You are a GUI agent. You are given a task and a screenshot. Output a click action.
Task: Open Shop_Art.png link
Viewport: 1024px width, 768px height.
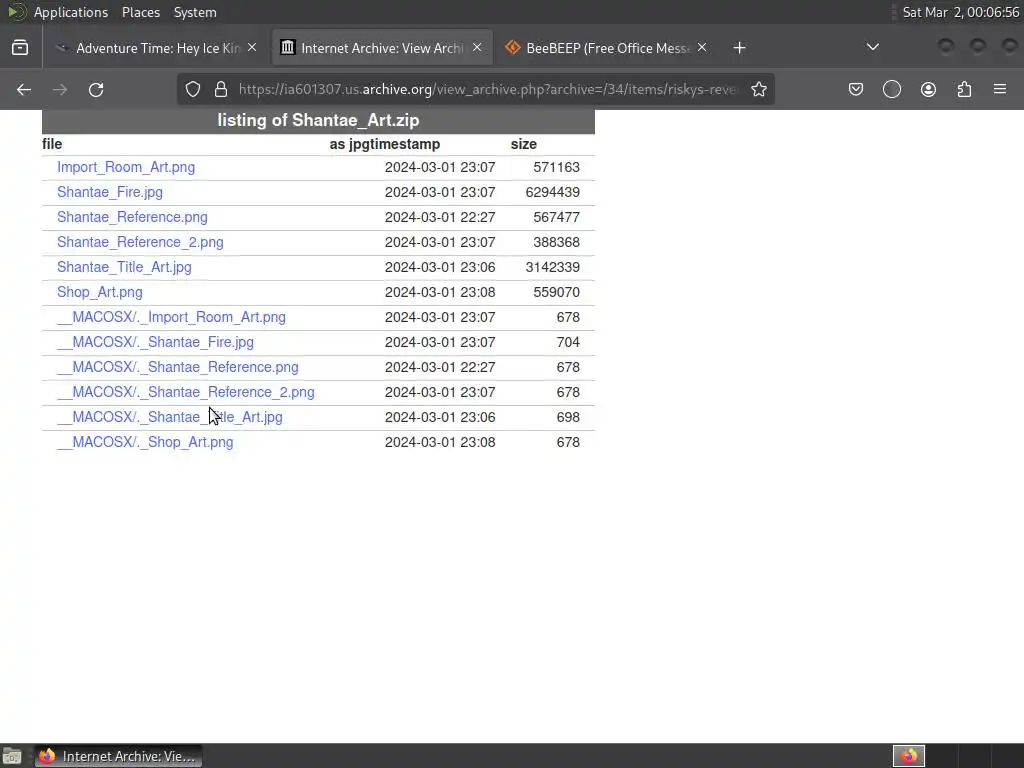[x=99, y=292]
